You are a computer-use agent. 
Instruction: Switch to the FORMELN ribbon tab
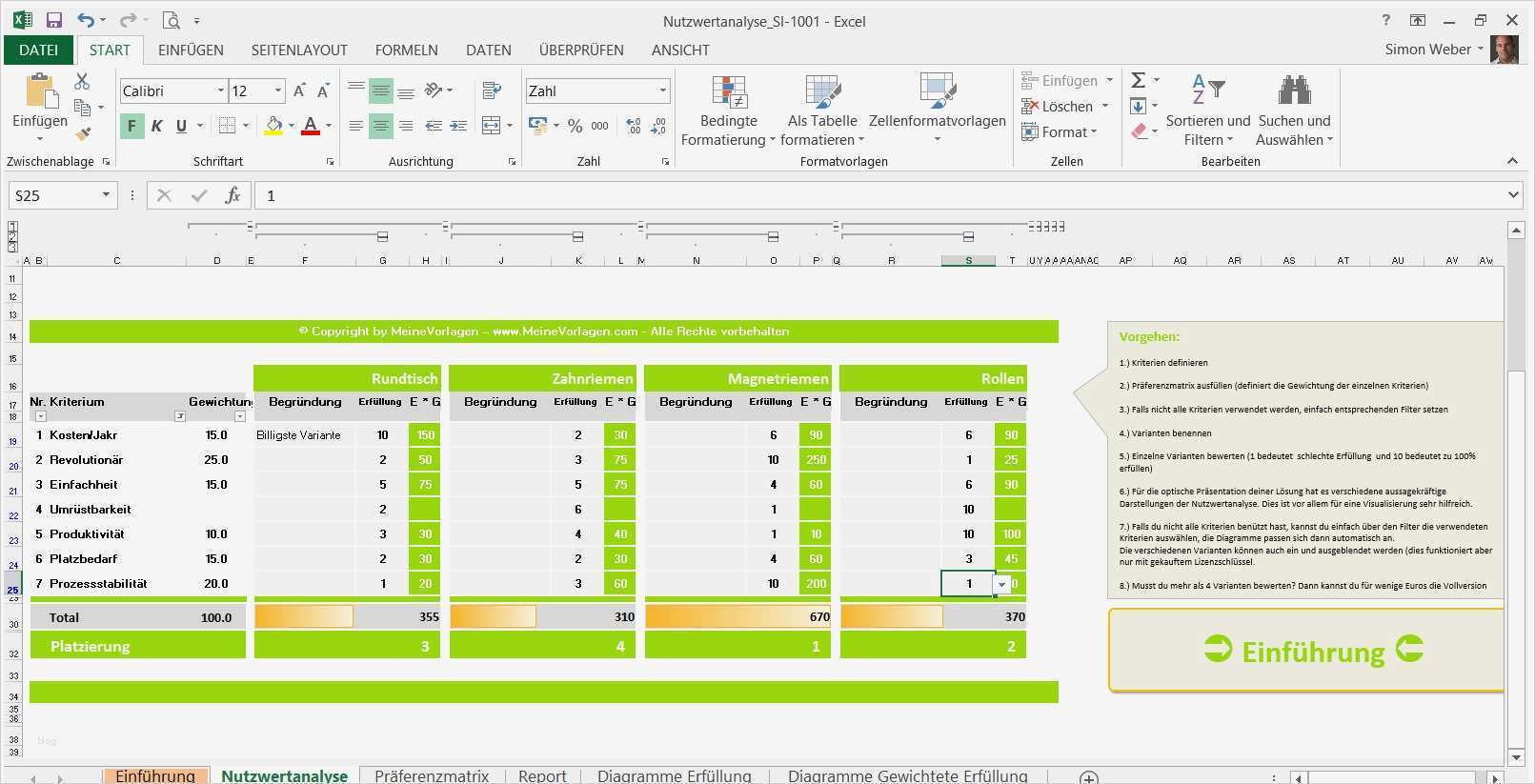point(407,50)
